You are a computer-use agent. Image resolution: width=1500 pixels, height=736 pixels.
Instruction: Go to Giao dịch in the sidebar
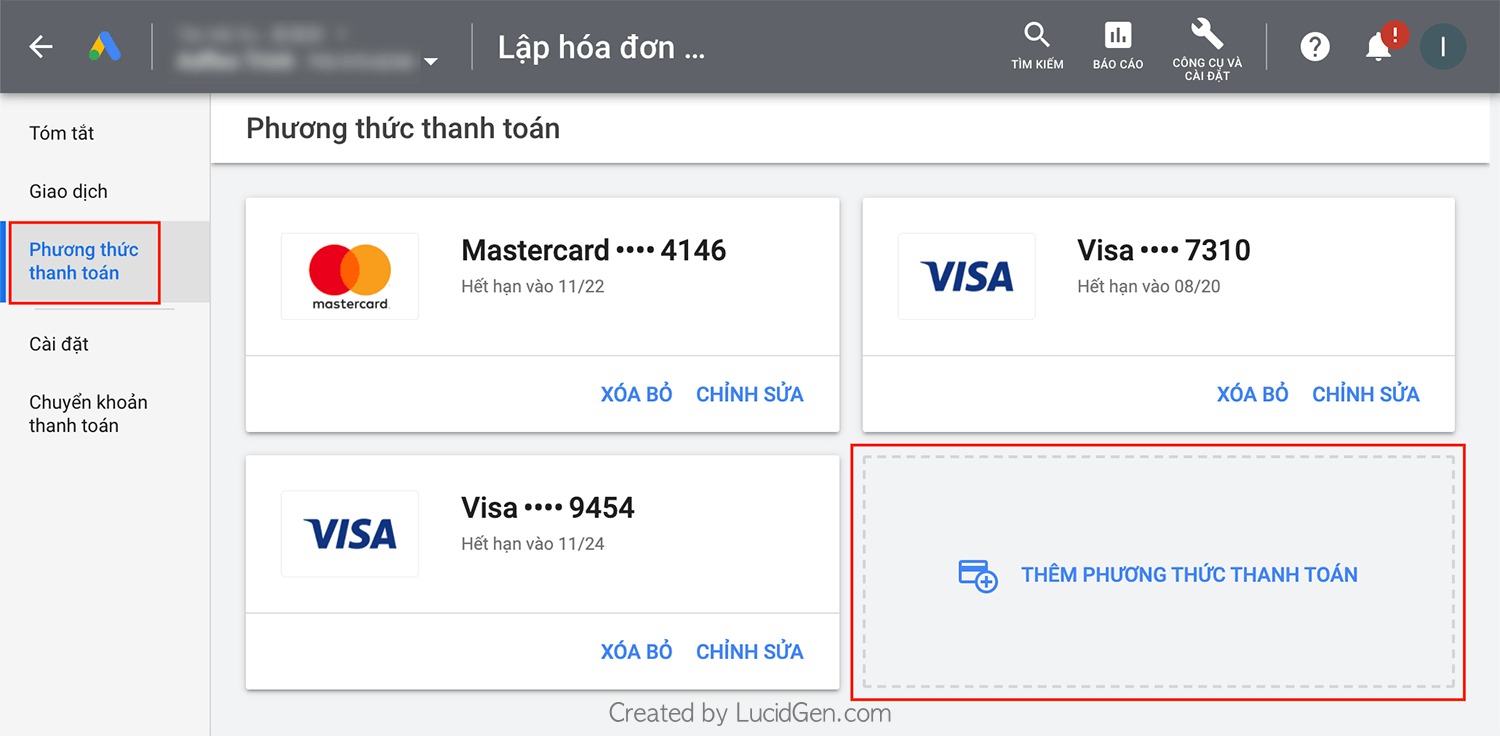tap(68, 191)
